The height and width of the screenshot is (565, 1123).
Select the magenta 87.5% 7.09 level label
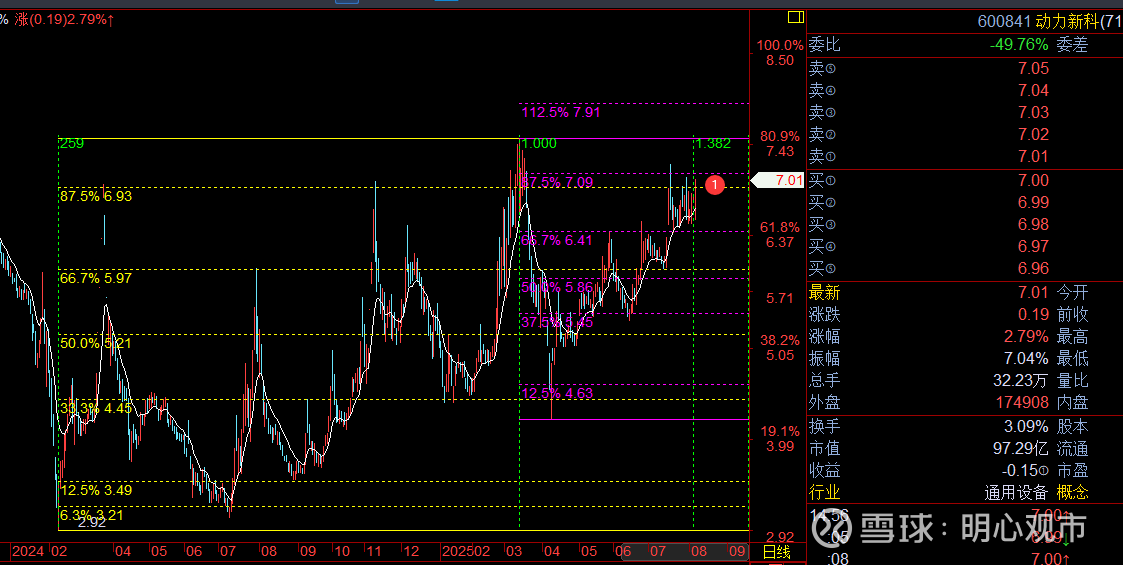(x=557, y=183)
